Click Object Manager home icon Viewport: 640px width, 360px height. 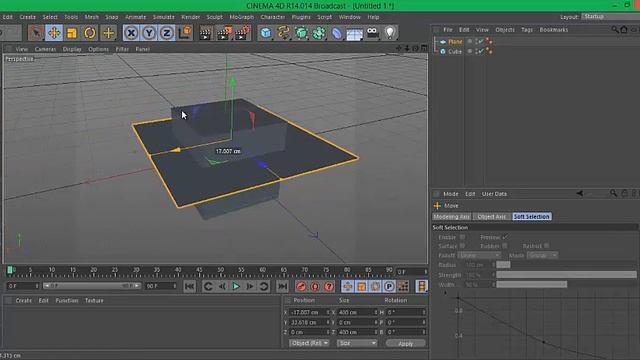coord(624,29)
